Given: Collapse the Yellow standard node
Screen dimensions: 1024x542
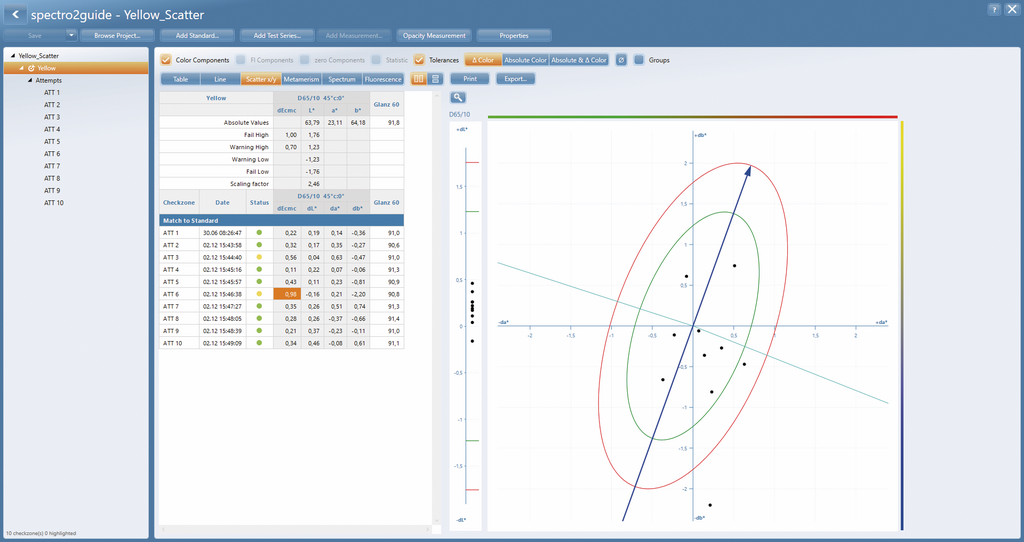Looking at the screenshot, I should [22, 68].
